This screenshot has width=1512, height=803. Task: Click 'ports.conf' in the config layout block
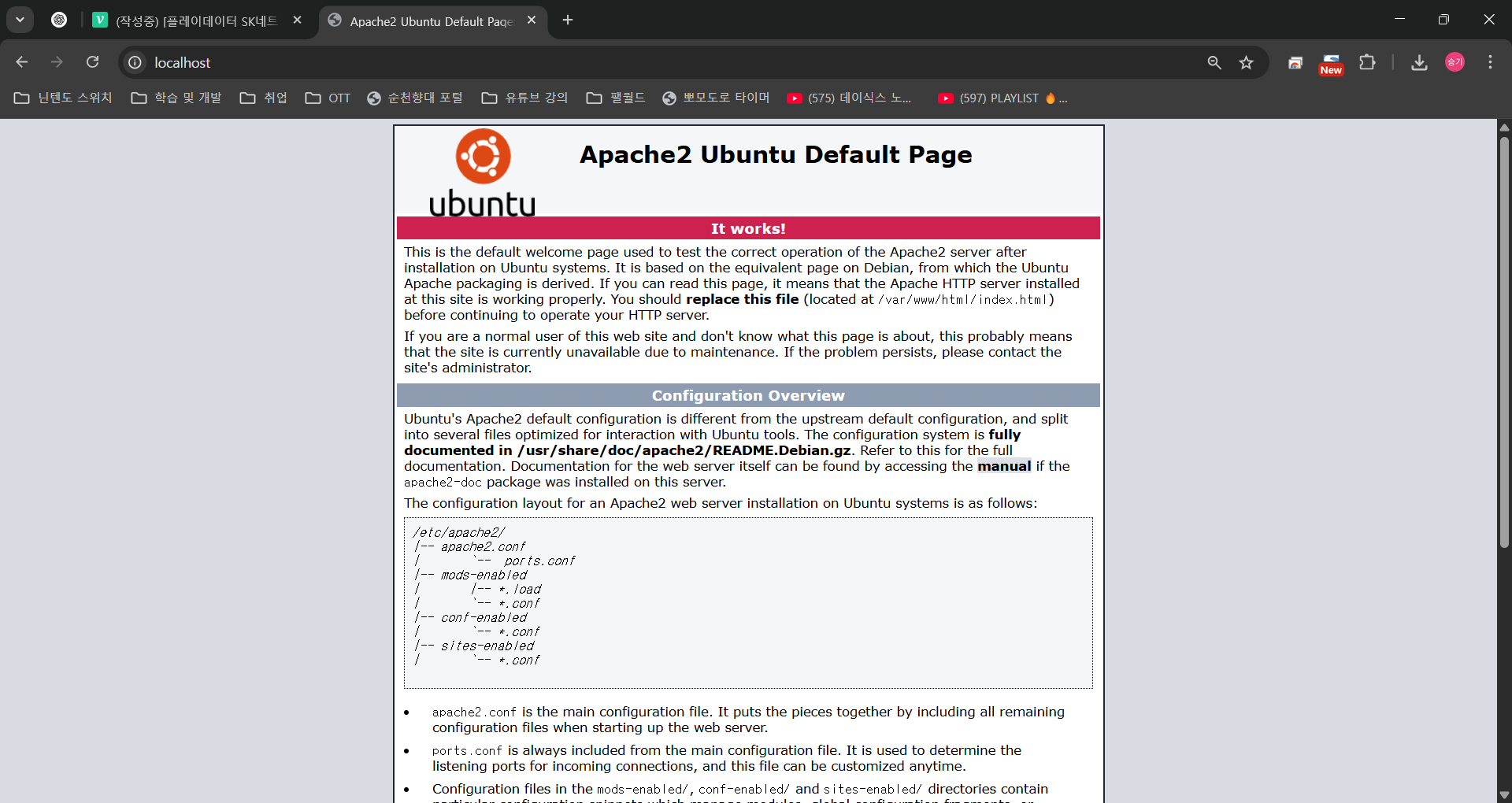tap(539, 561)
